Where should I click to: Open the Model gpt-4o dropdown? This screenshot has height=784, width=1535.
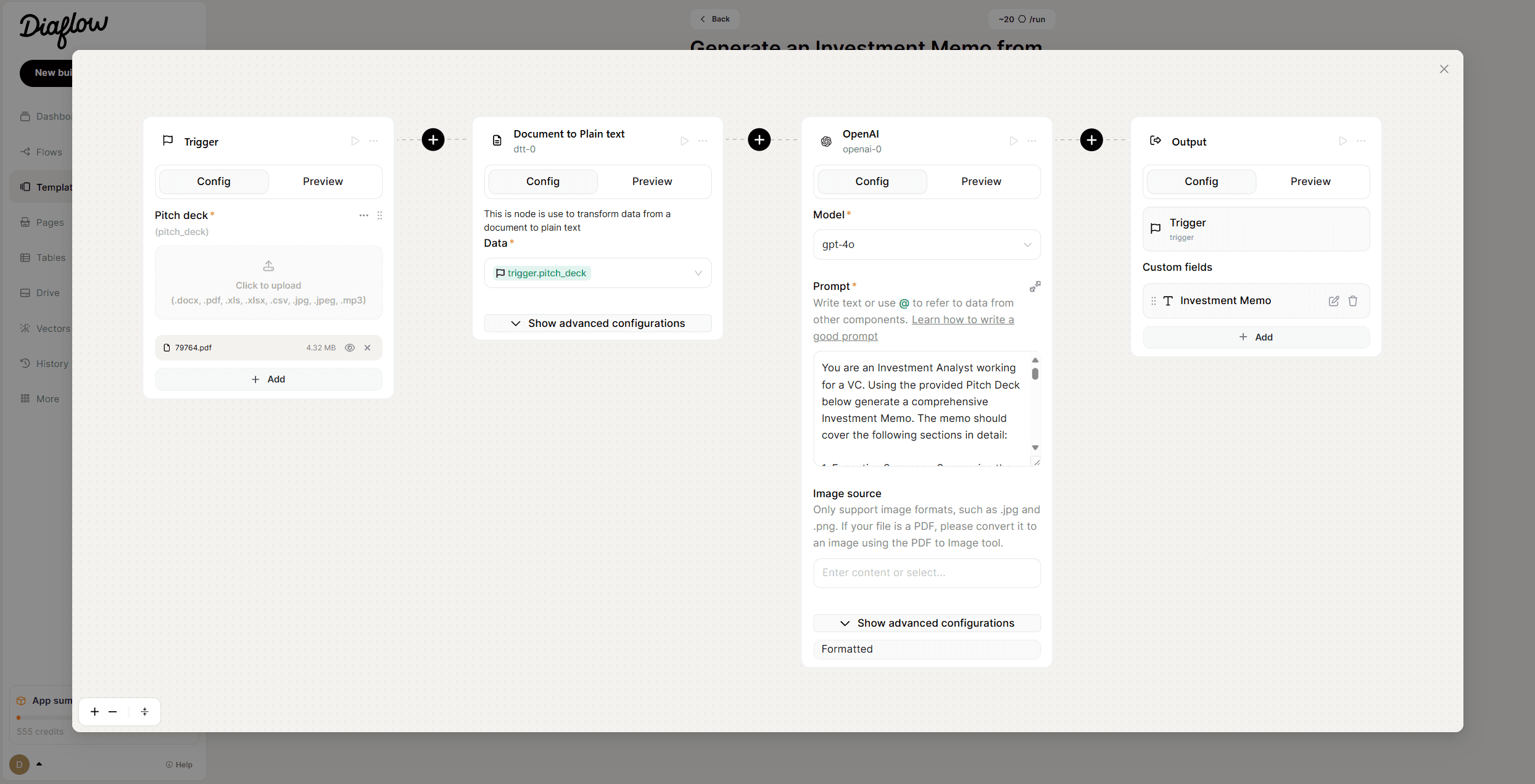point(926,245)
